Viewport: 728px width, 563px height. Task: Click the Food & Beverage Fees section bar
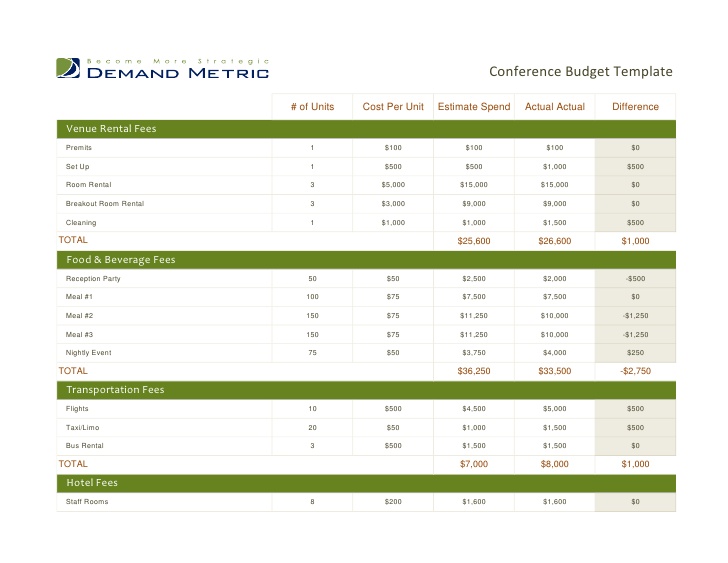(x=366, y=260)
